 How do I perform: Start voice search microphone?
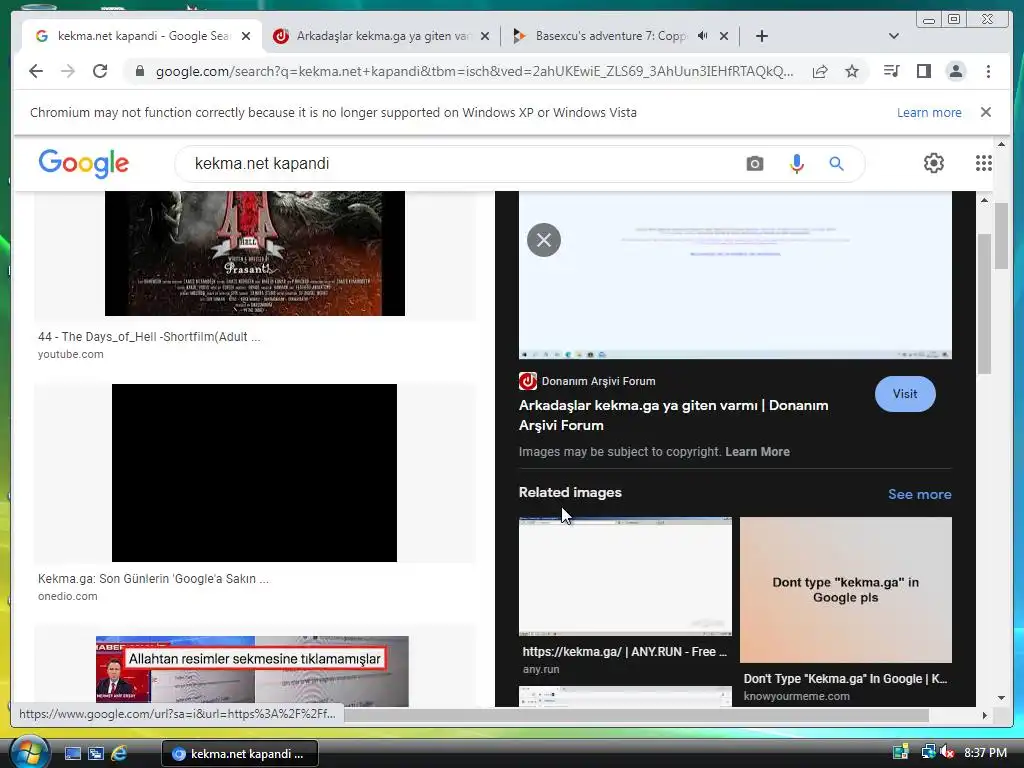[796, 163]
